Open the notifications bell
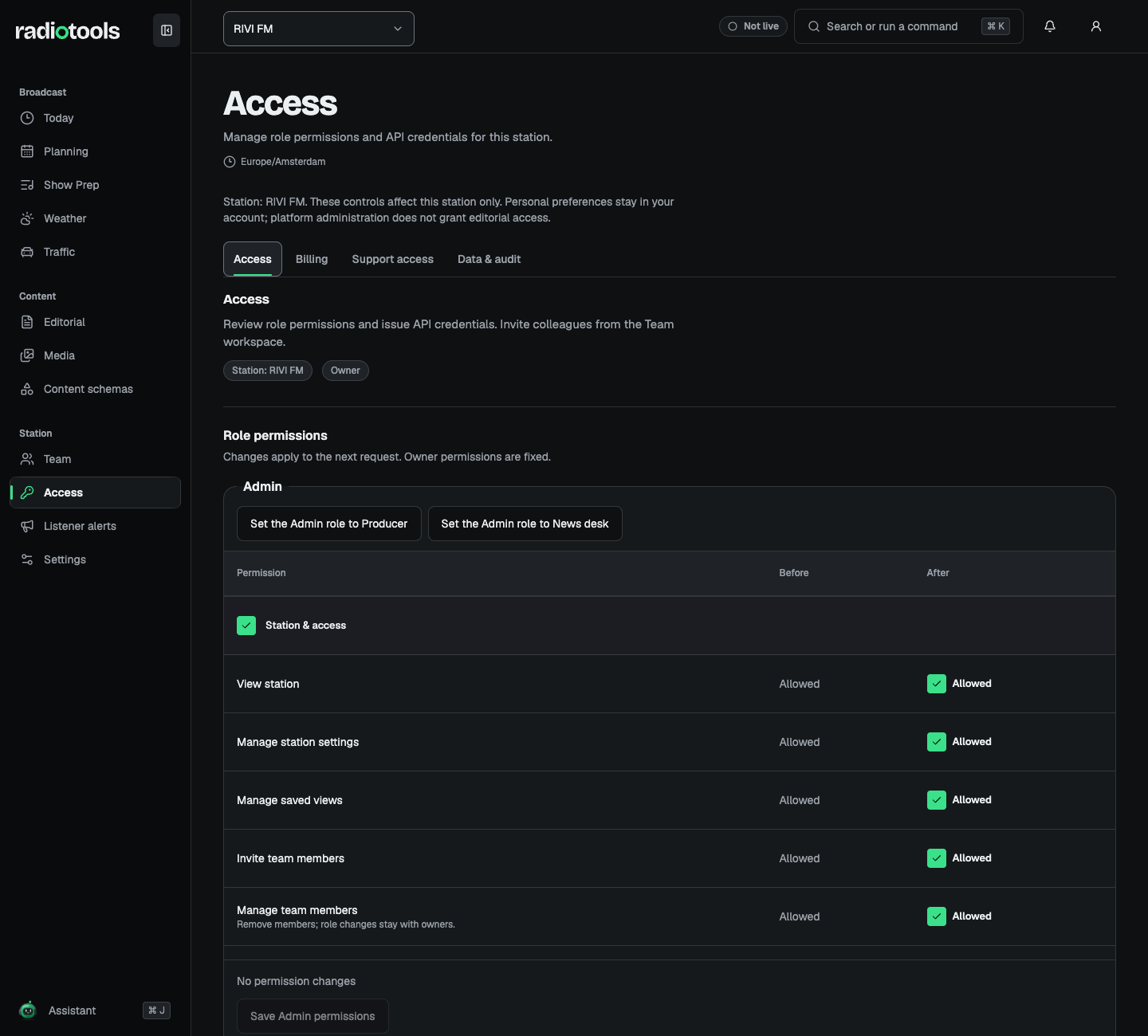This screenshot has height=1036, width=1148. click(x=1050, y=26)
